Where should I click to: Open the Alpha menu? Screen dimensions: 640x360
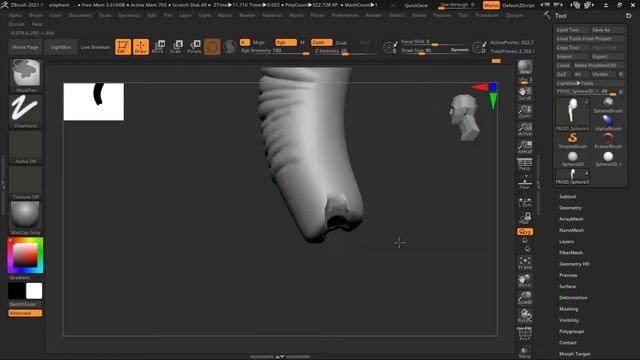pos(15,15)
